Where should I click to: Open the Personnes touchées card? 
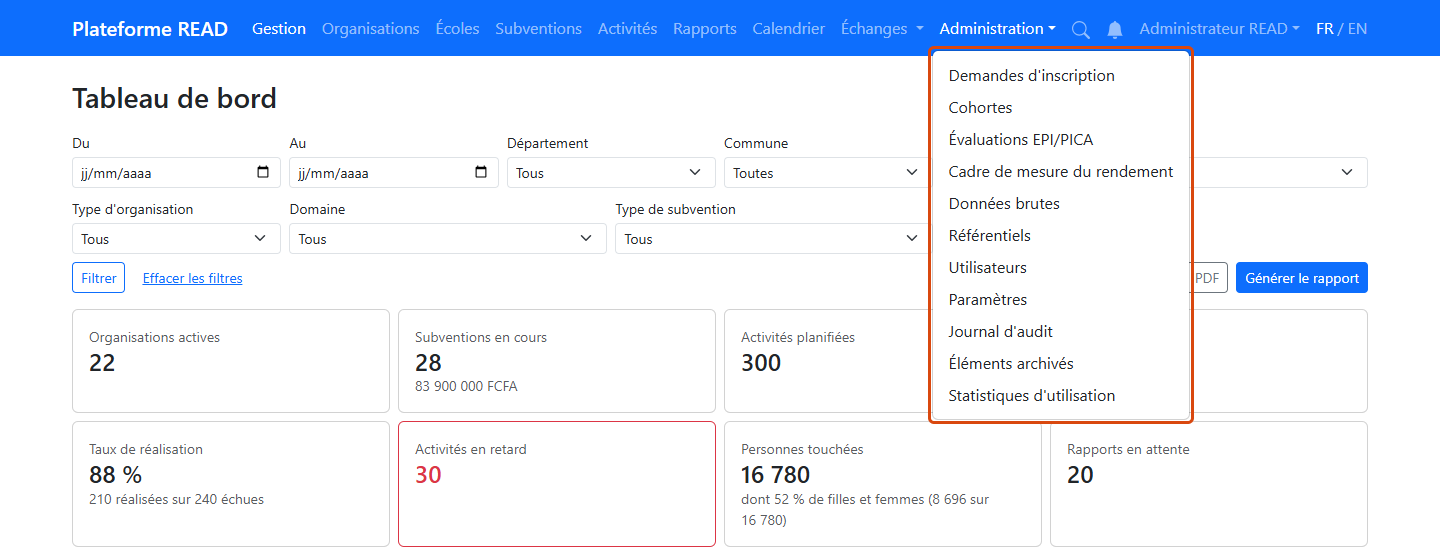[883, 484]
